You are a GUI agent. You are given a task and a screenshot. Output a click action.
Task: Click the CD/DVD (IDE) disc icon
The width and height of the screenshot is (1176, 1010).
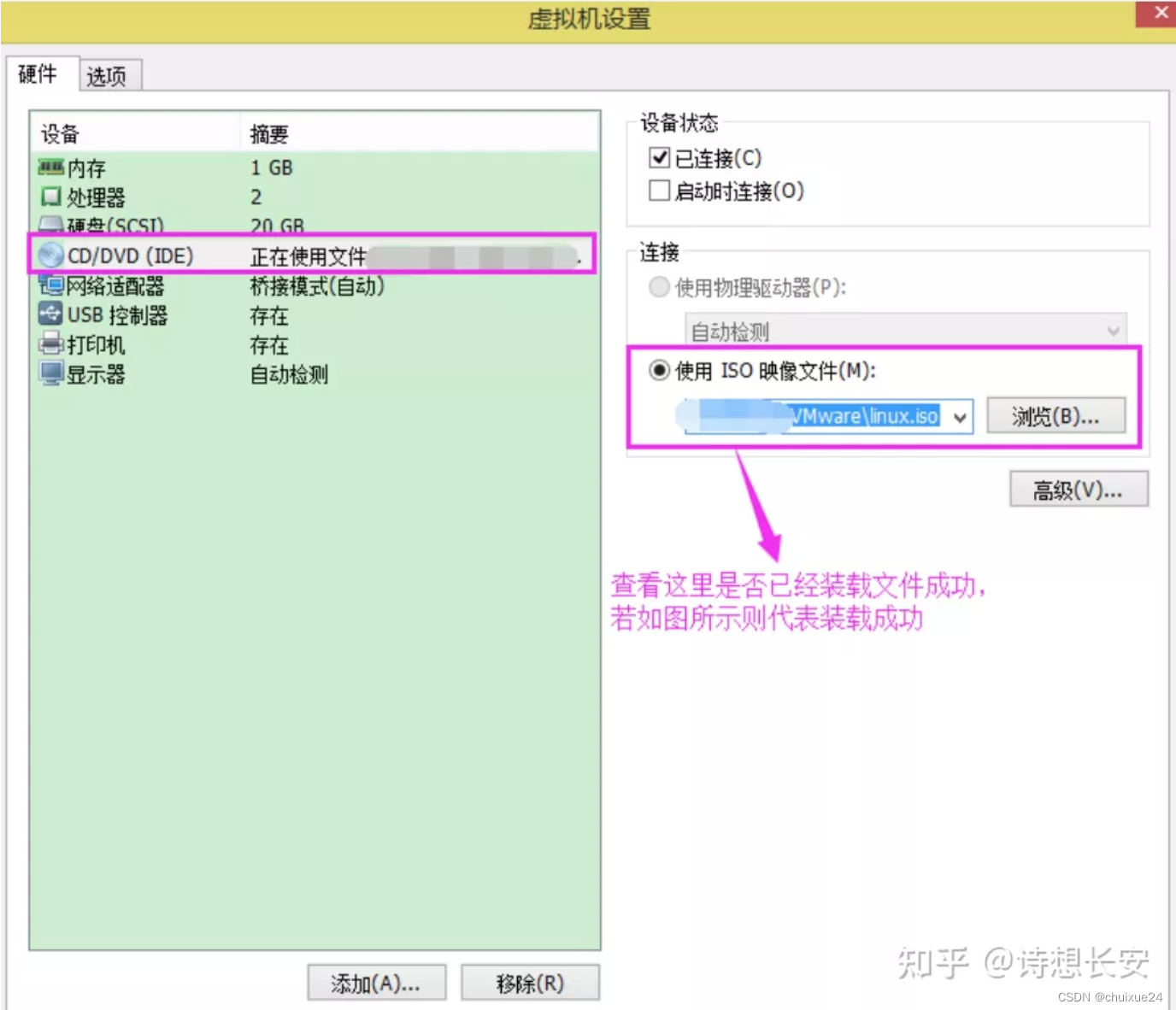click(51, 255)
